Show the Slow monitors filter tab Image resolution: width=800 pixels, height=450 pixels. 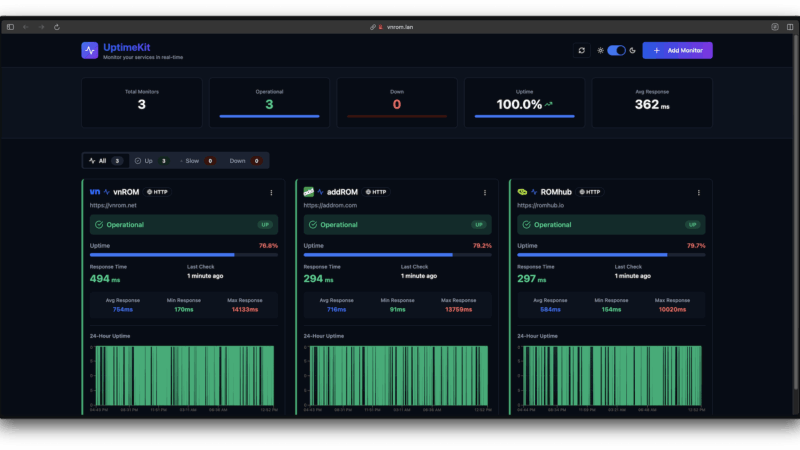click(x=197, y=160)
